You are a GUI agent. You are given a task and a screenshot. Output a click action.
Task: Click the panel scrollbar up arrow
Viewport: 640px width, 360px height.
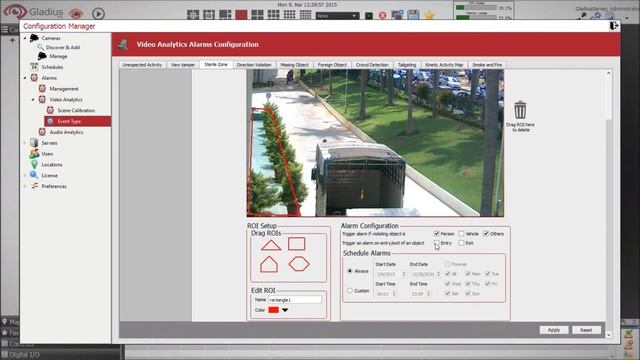609,73
